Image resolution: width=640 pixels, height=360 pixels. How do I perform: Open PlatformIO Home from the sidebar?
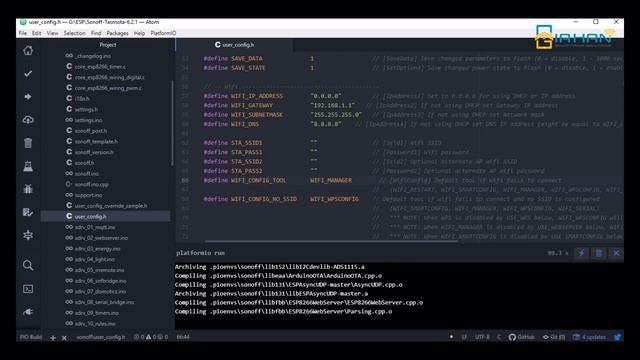(x=28, y=51)
